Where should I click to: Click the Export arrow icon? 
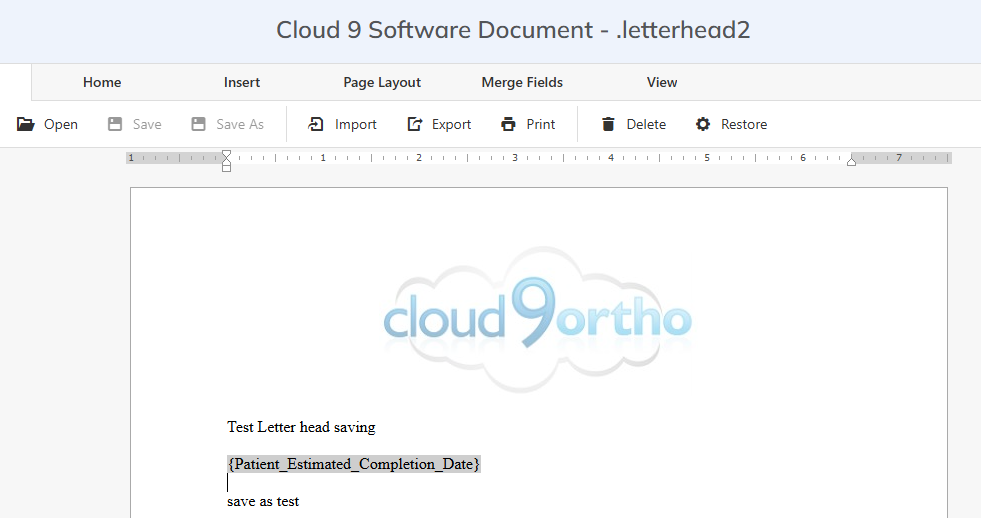click(x=414, y=124)
